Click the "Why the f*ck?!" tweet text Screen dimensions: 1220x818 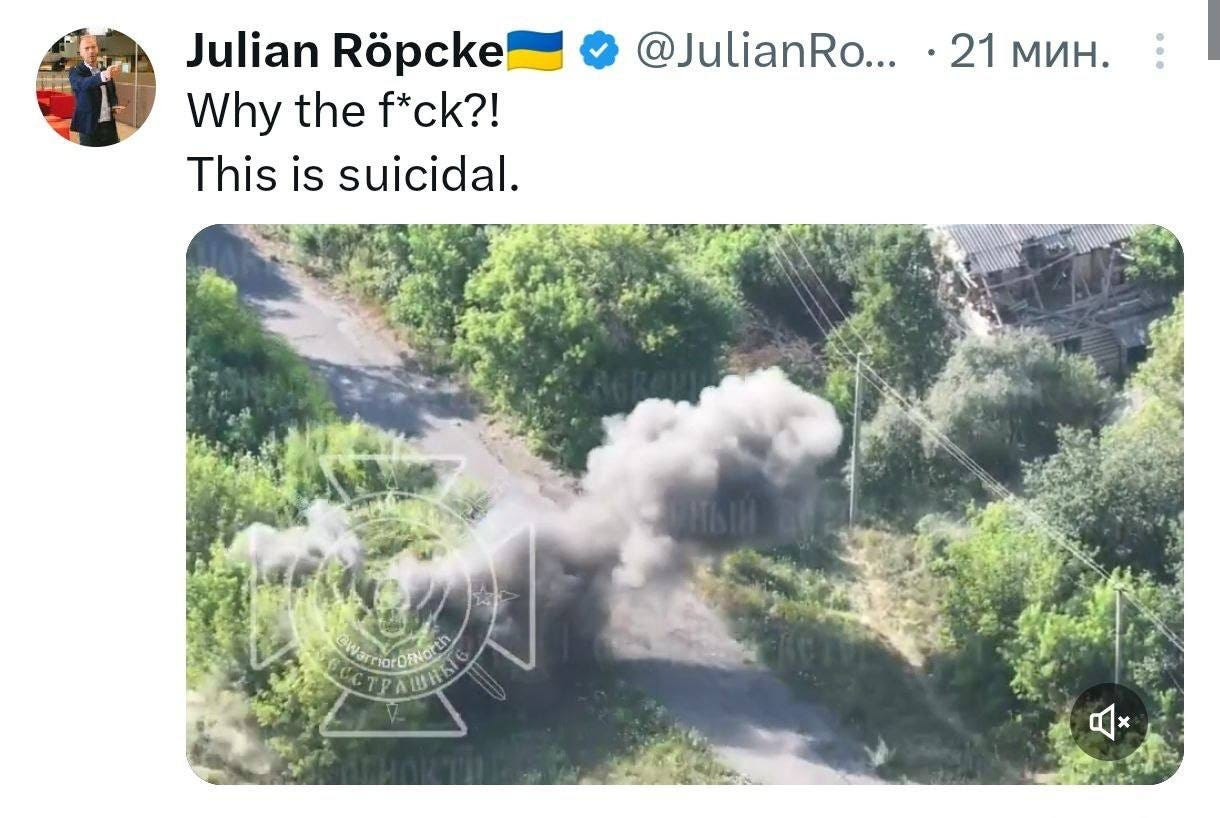(x=342, y=112)
